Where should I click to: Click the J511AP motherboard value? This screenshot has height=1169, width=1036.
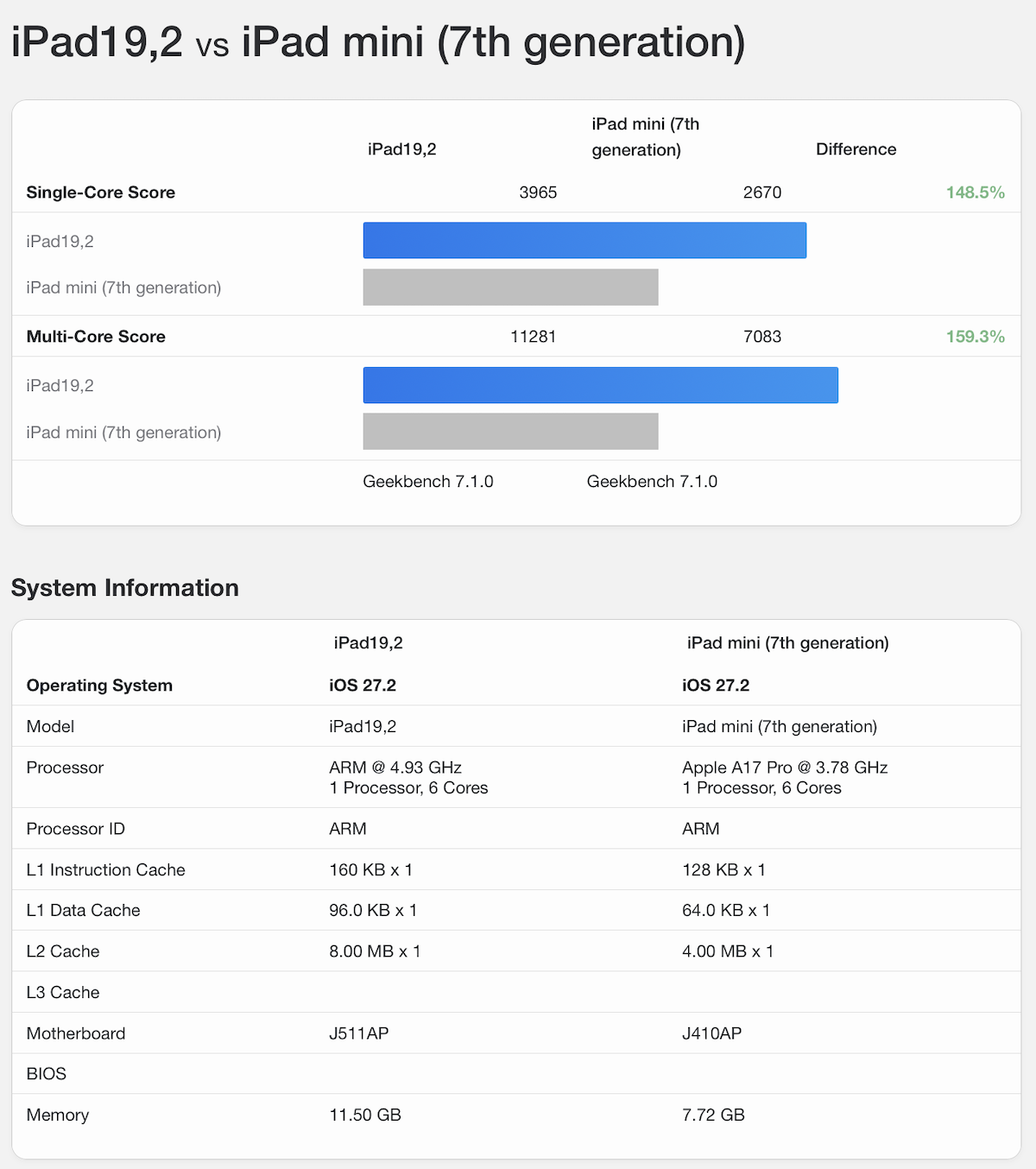tap(359, 1033)
